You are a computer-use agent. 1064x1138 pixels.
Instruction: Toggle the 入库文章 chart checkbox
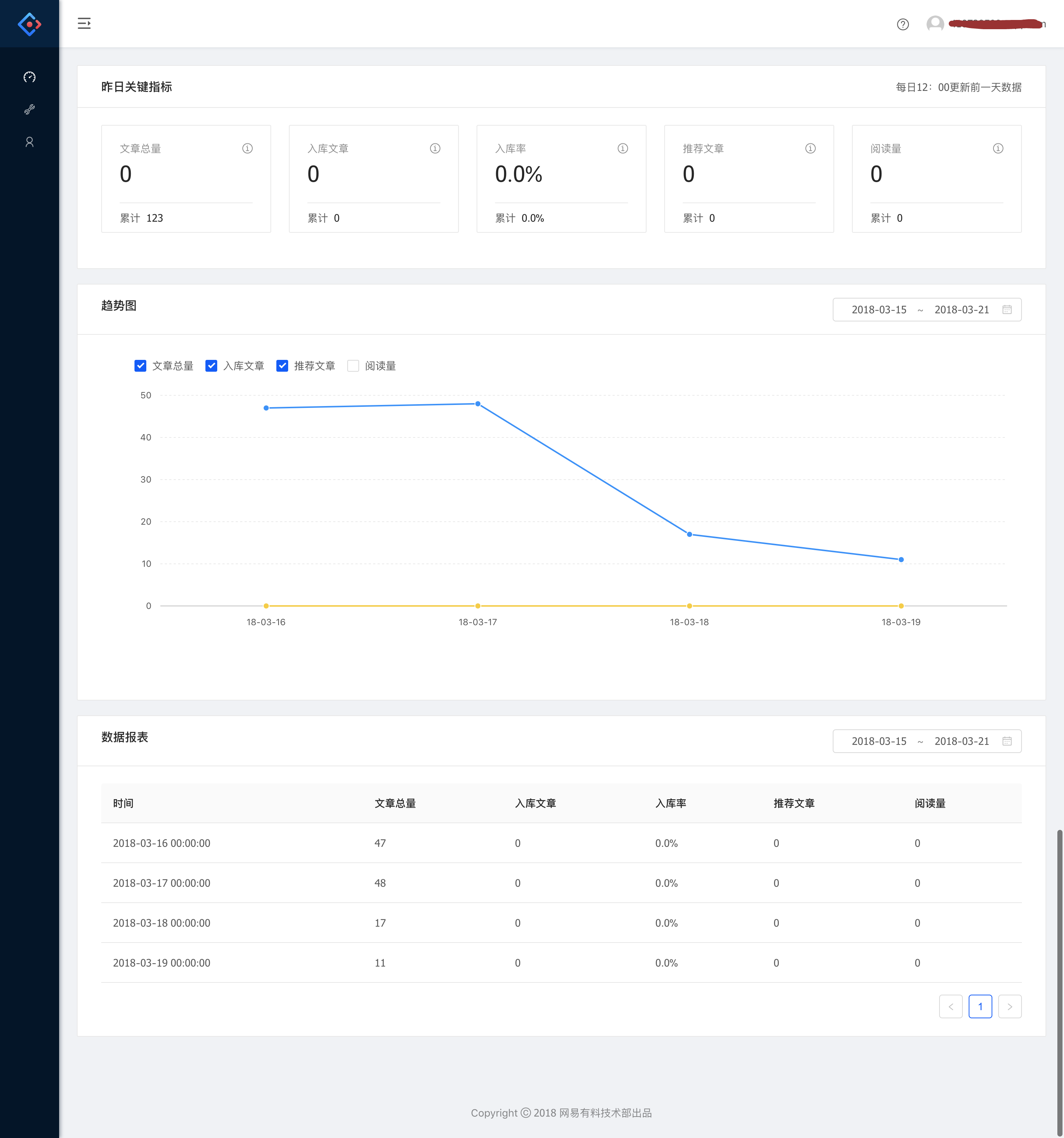pos(211,366)
